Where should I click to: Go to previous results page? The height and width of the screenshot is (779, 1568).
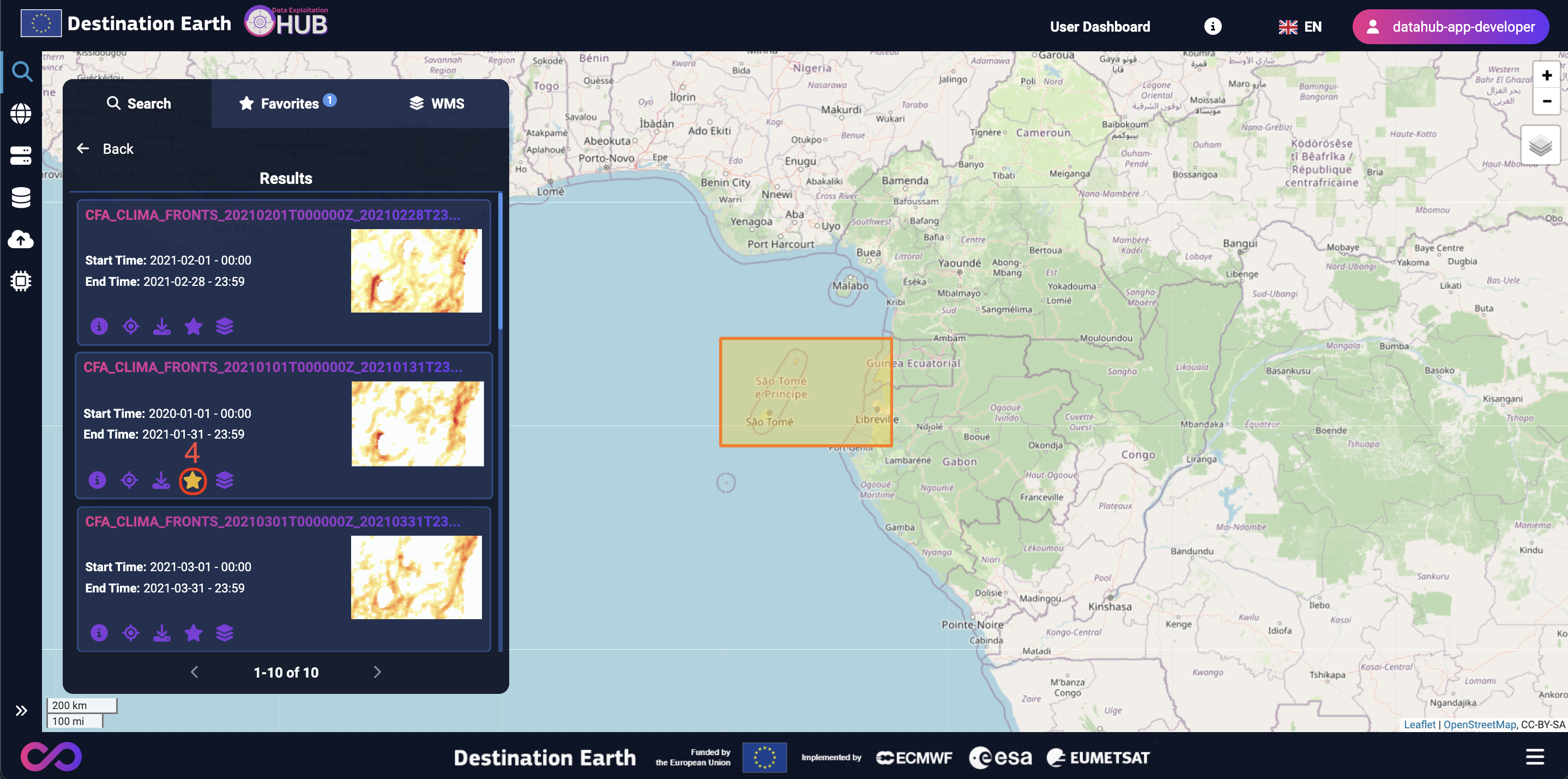pyautogui.click(x=194, y=672)
